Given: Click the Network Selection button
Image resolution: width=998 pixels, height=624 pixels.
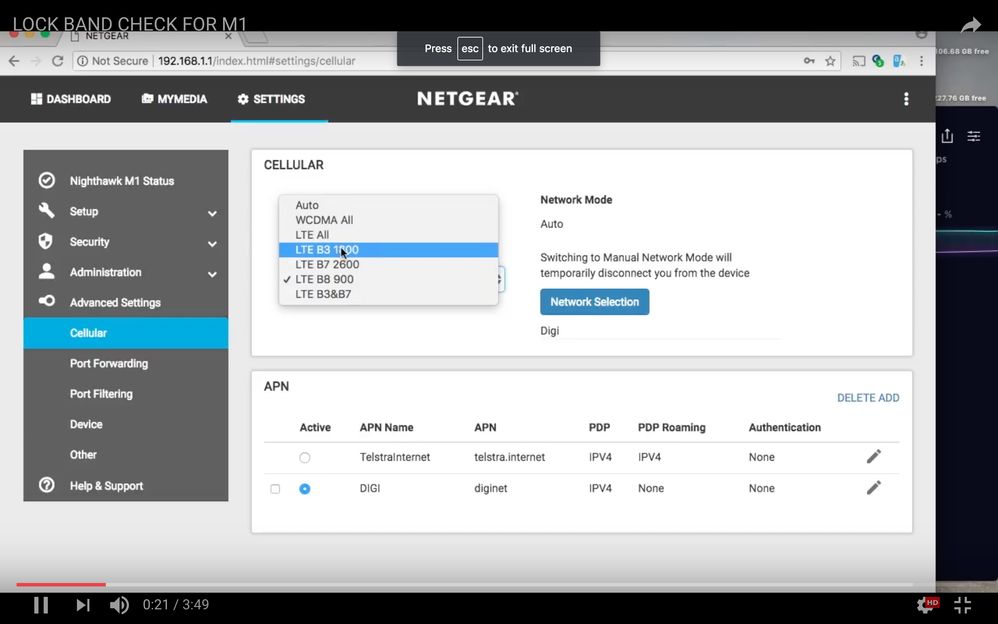Looking at the screenshot, I should 594,302.
